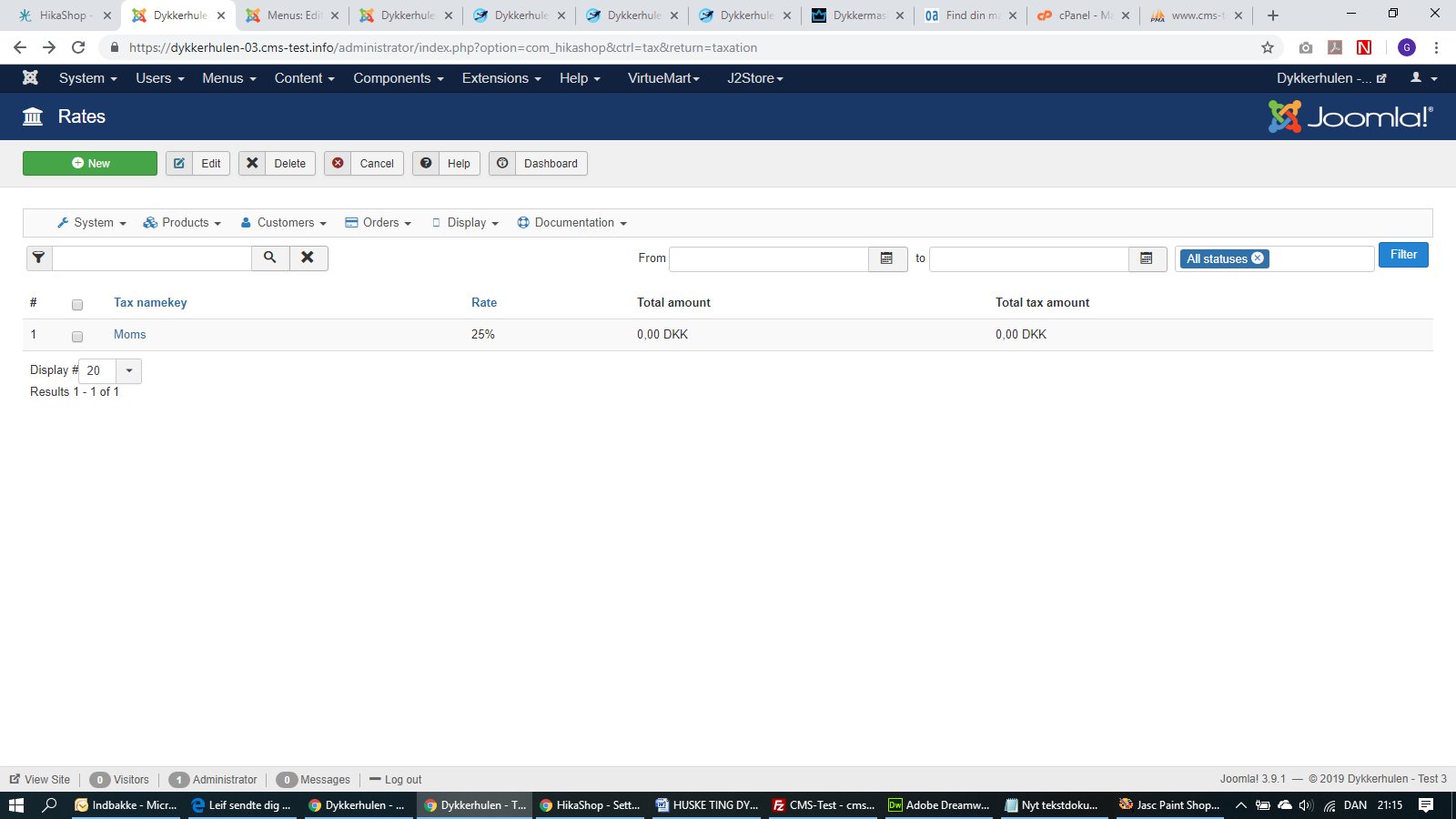This screenshot has height=819, width=1456.
Task: Open the HikaShop Display dropdown
Action: 465,223
